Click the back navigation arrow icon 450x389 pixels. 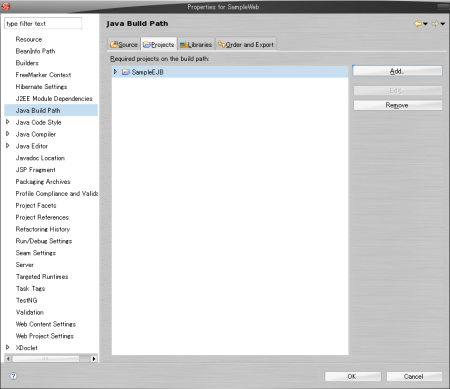418,24
